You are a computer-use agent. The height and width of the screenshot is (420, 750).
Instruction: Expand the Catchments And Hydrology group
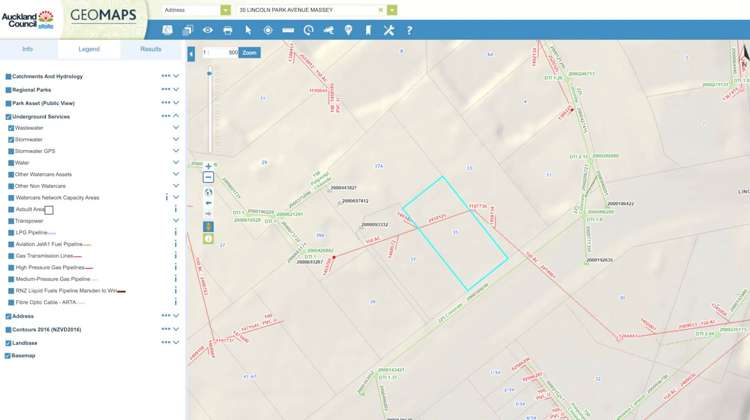coord(176,76)
